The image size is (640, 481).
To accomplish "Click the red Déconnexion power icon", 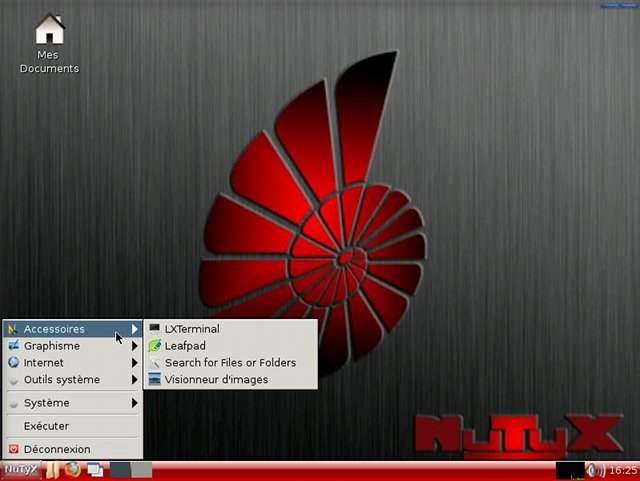I will pyautogui.click(x=13, y=449).
